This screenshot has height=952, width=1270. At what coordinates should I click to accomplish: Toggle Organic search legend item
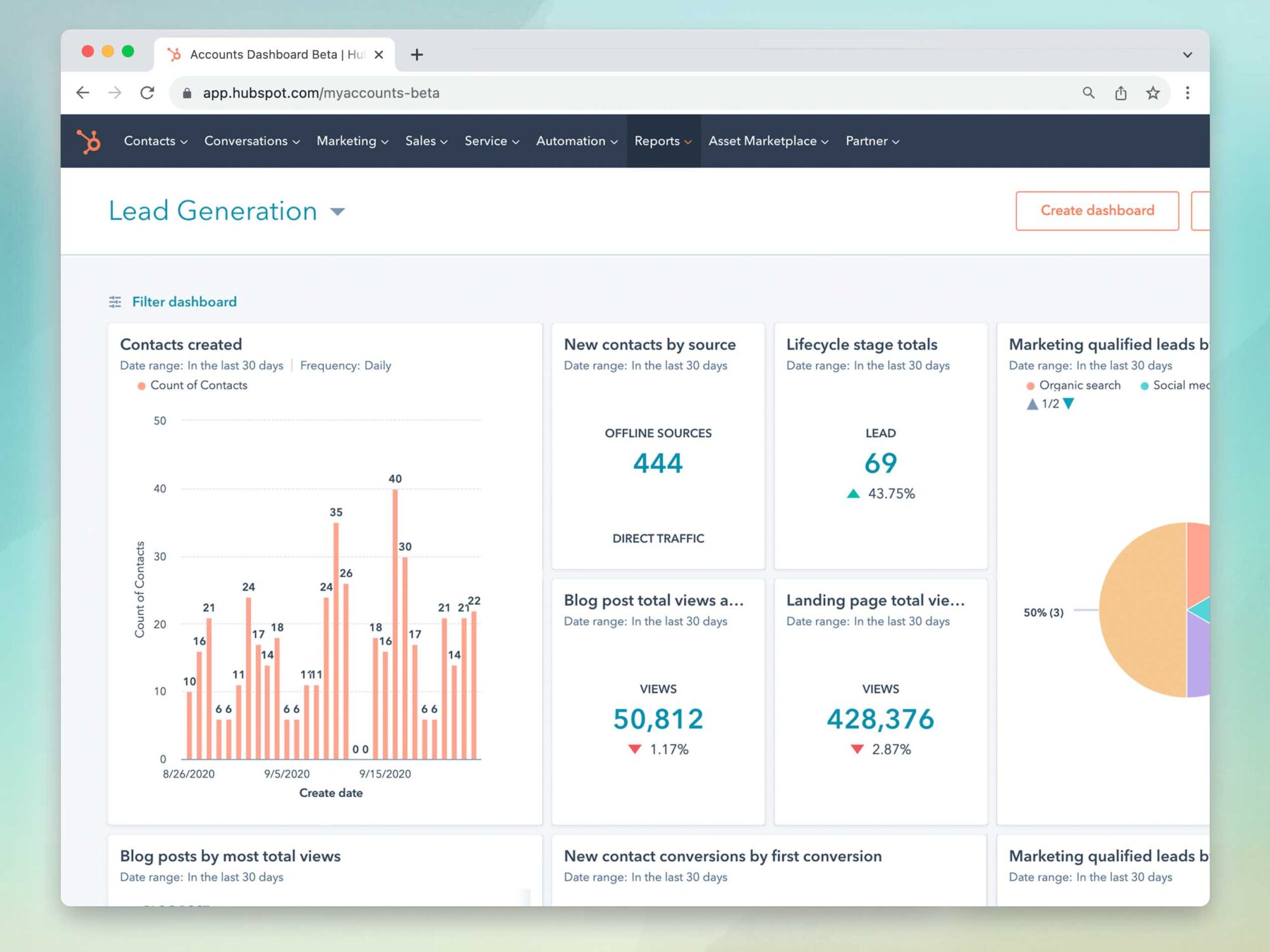click(1074, 385)
